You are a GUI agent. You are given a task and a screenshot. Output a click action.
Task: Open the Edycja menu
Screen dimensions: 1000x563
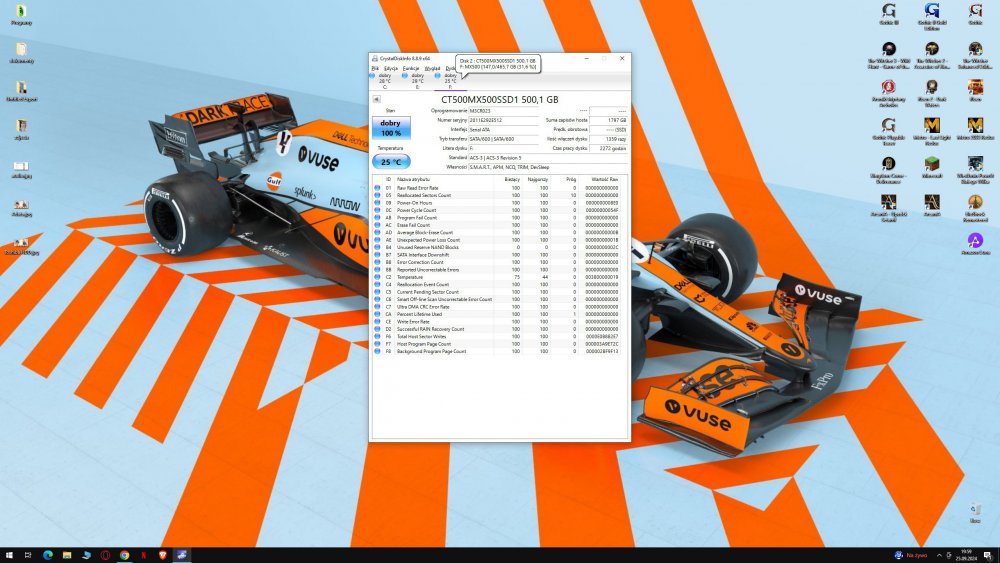(x=390, y=68)
